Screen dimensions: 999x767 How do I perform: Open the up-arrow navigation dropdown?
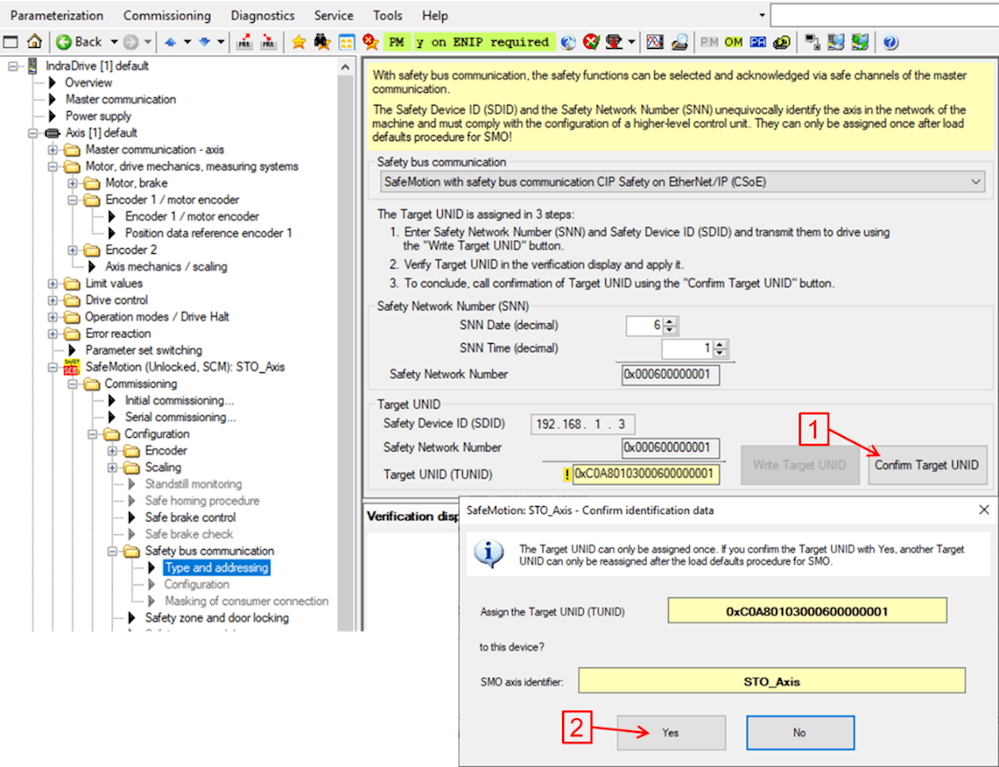[x=187, y=42]
